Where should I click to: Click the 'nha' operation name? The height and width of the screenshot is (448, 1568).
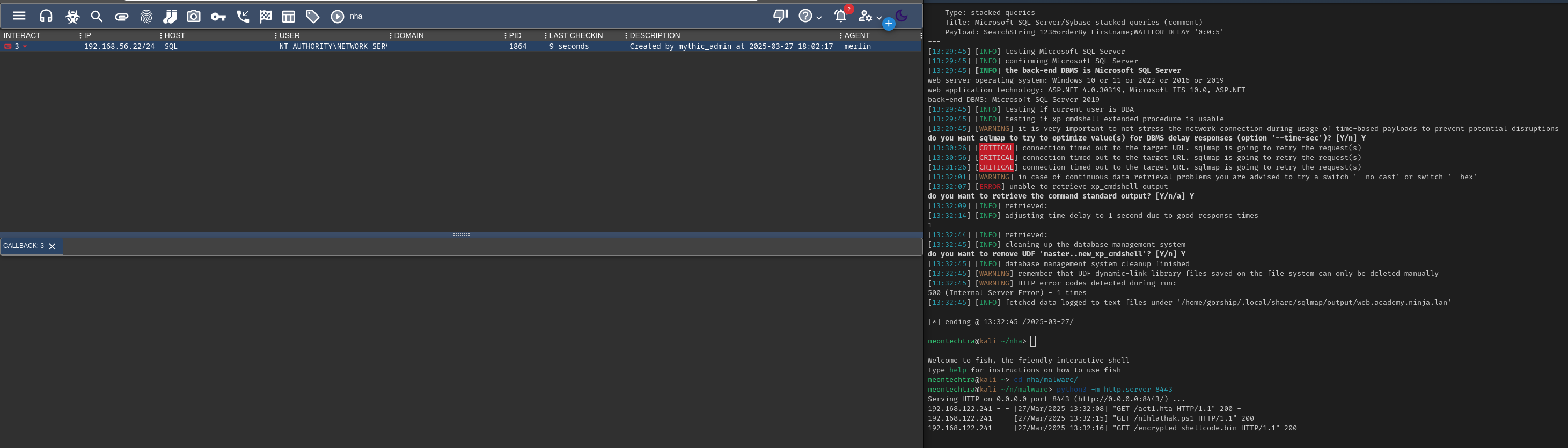[356, 17]
